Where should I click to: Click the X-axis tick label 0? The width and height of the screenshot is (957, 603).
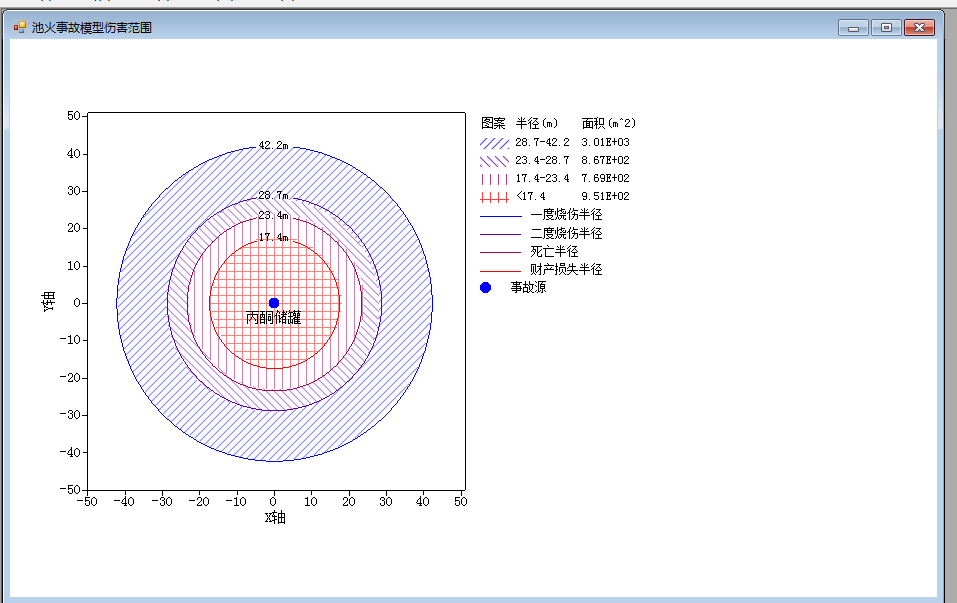273,502
